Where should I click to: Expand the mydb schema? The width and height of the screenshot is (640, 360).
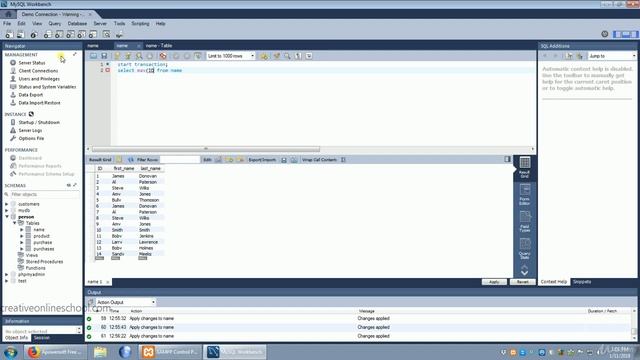click(x=7, y=211)
